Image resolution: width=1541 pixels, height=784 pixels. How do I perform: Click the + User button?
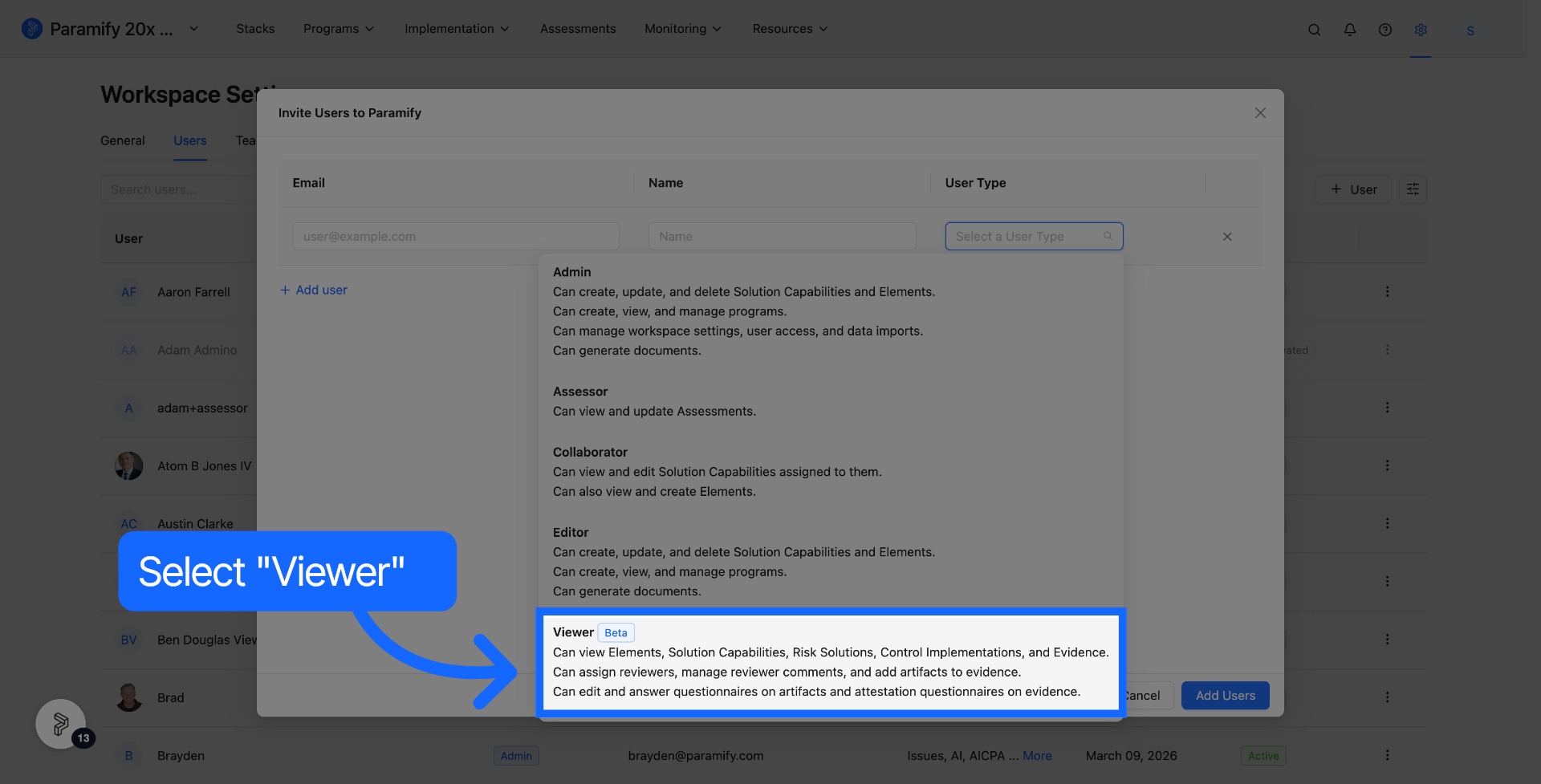(1353, 189)
